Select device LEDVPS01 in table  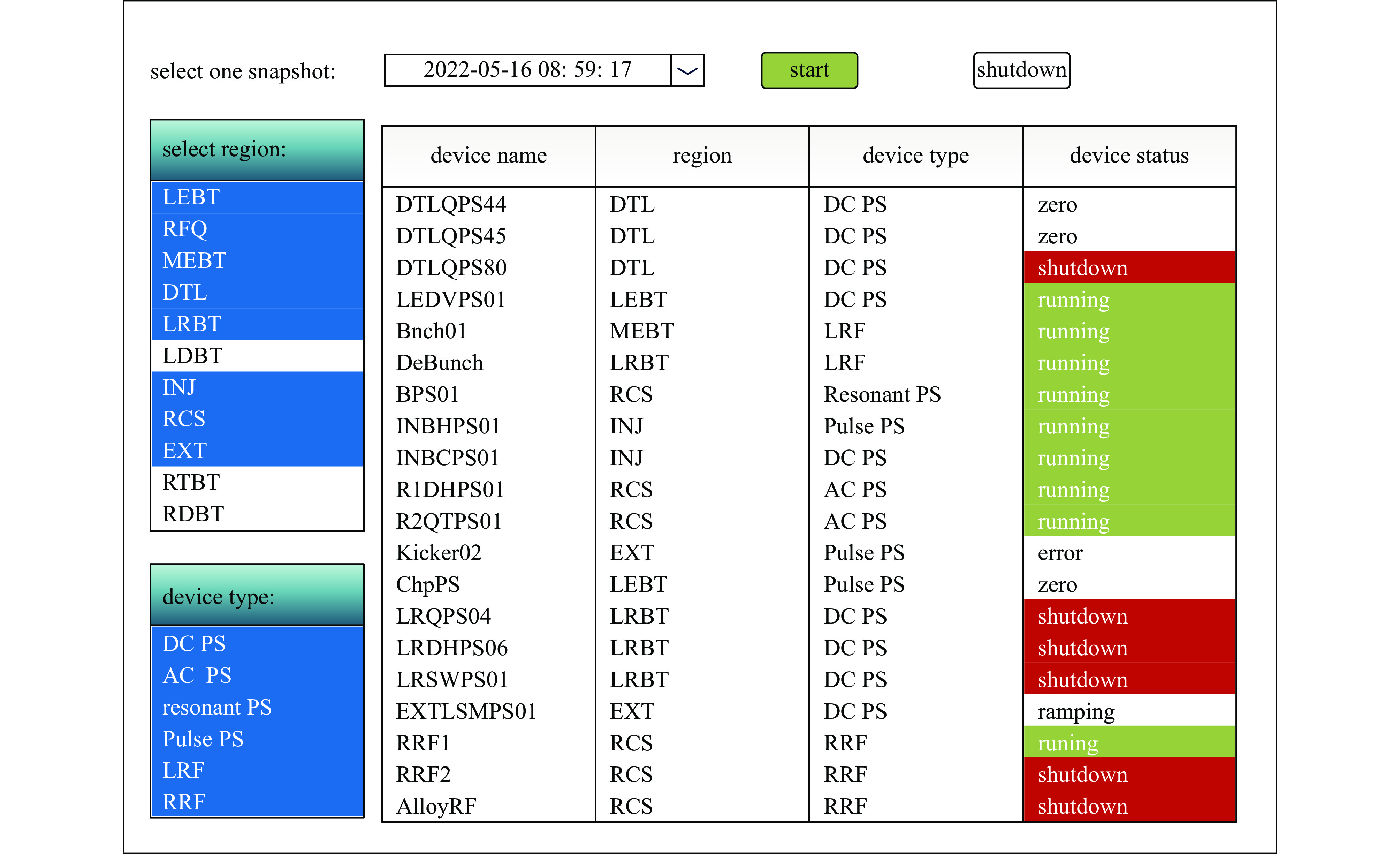point(450,300)
